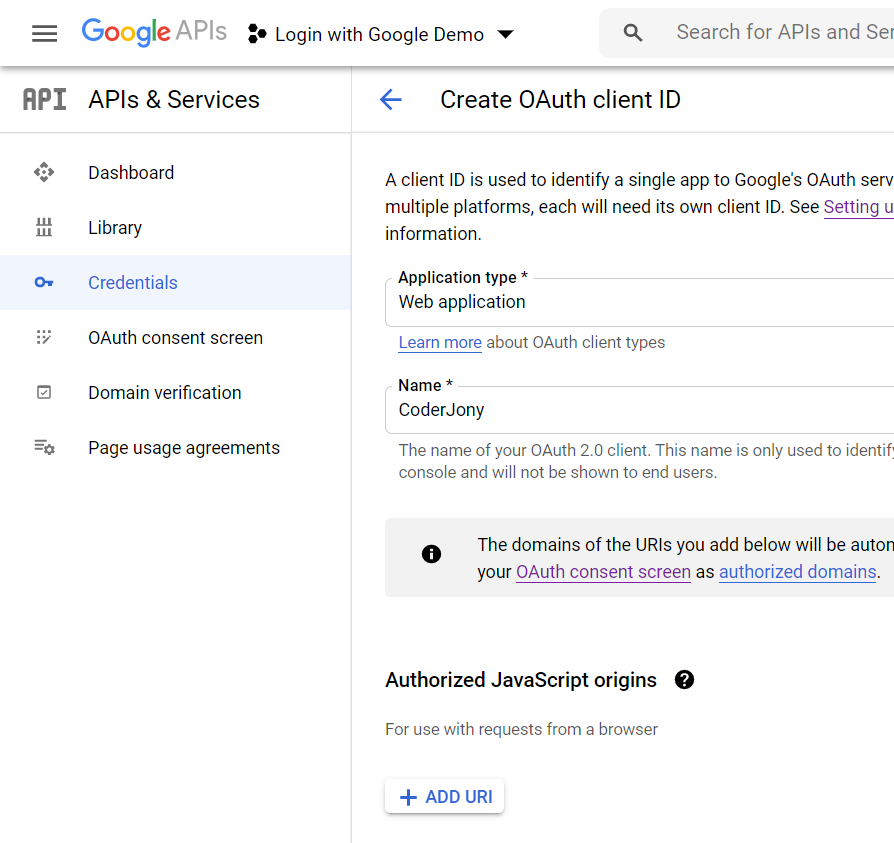Click Learn more about OAuth client types

[440, 343]
